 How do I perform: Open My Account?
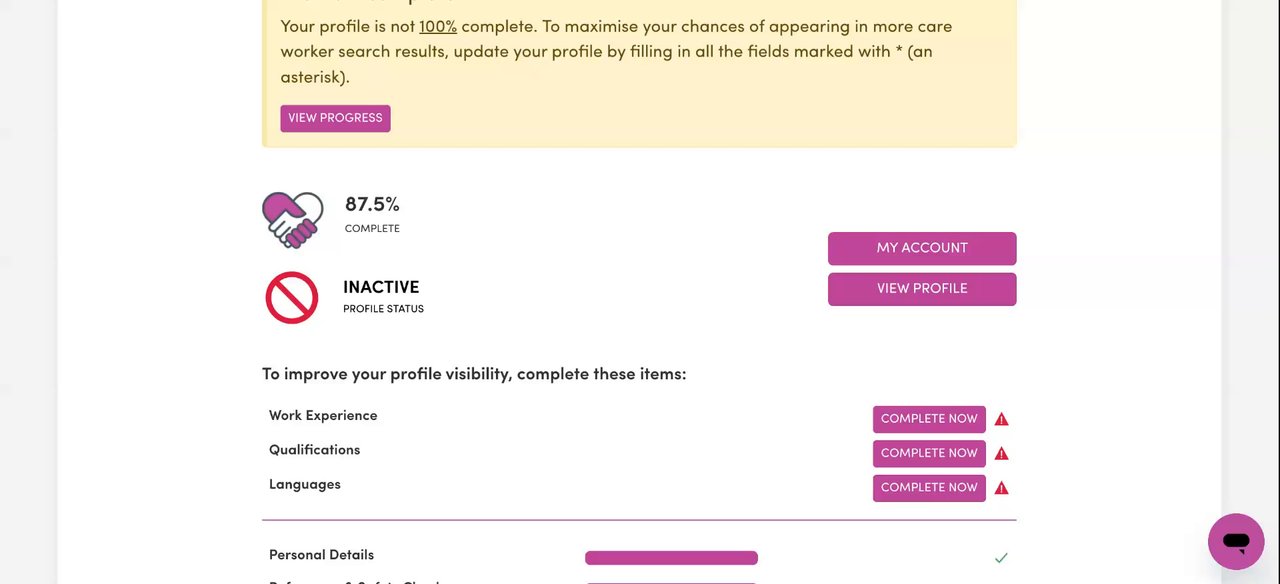point(921,248)
